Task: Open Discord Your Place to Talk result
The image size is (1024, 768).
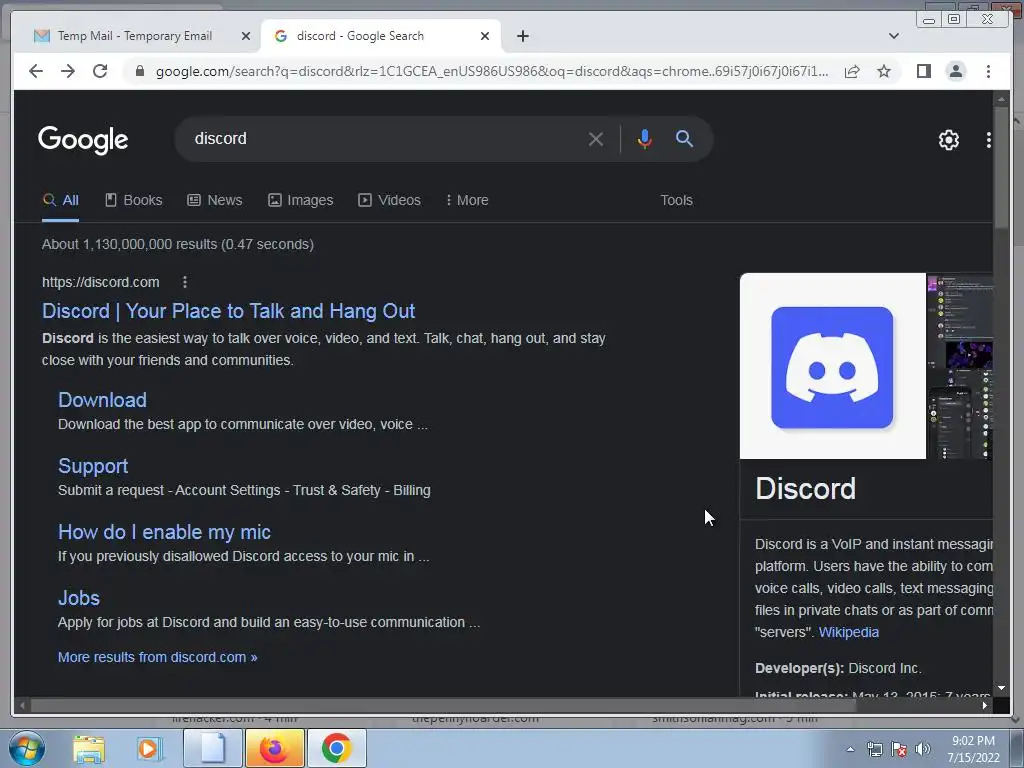Action: point(229,311)
